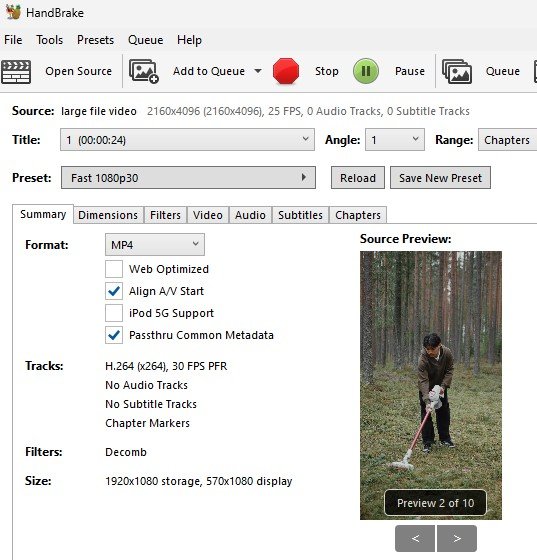The height and width of the screenshot is (560, 537).
Task: Expand the Add to Queue dropdown arrow
Action: 258,71
